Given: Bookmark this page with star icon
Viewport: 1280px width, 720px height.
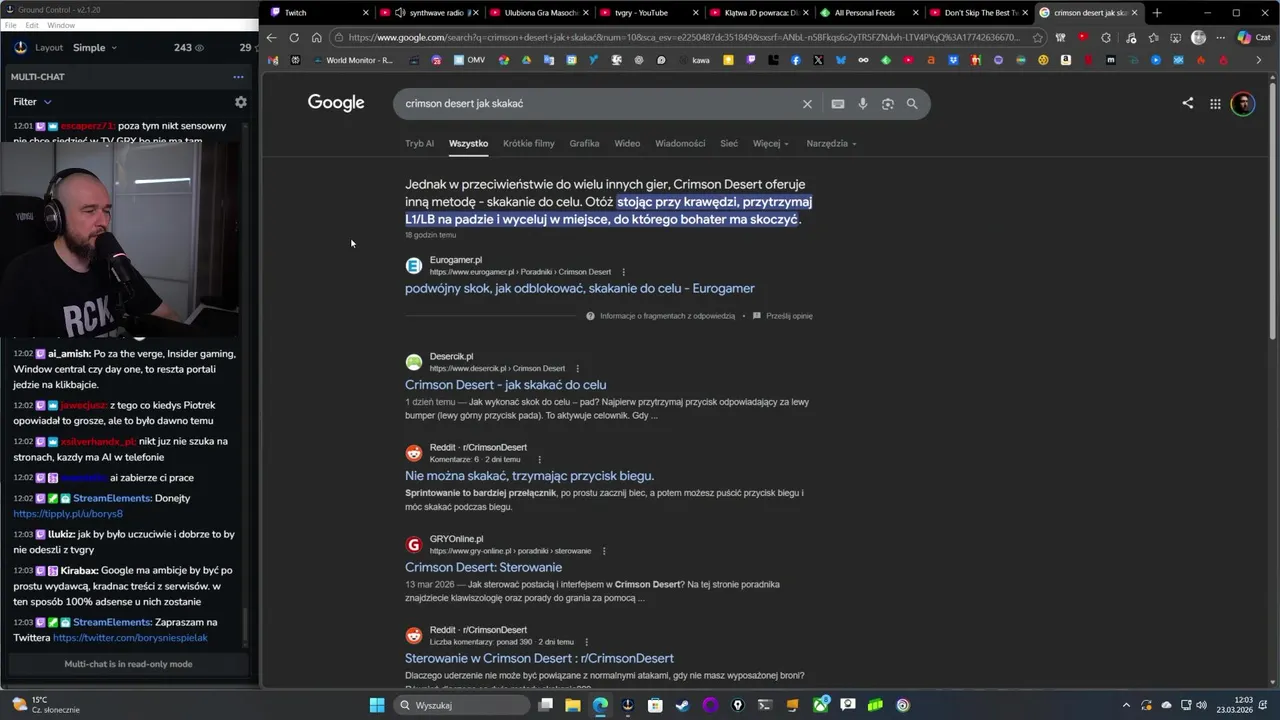Looking at the screenshot, I should pyautogui.click(x=1037, y=38).
